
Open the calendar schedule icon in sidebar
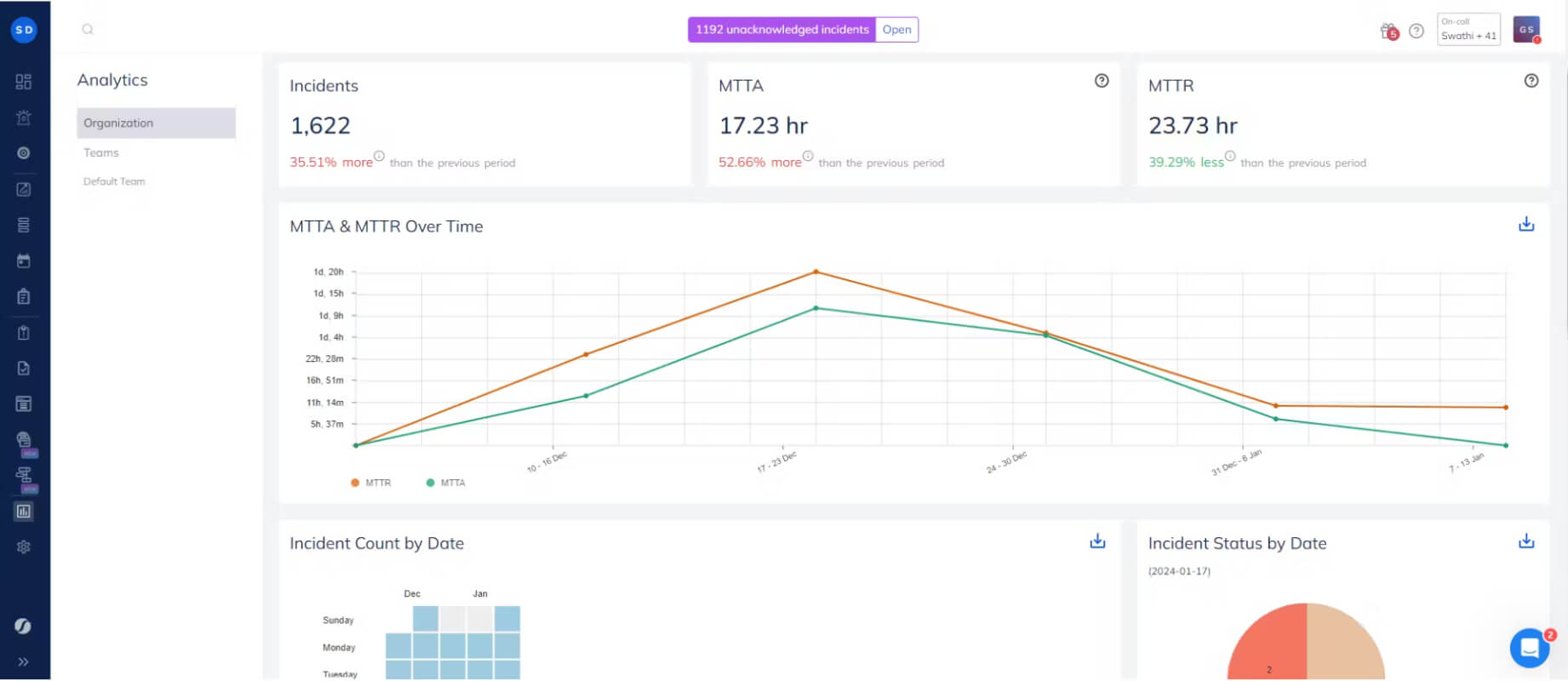pos(24,260)
